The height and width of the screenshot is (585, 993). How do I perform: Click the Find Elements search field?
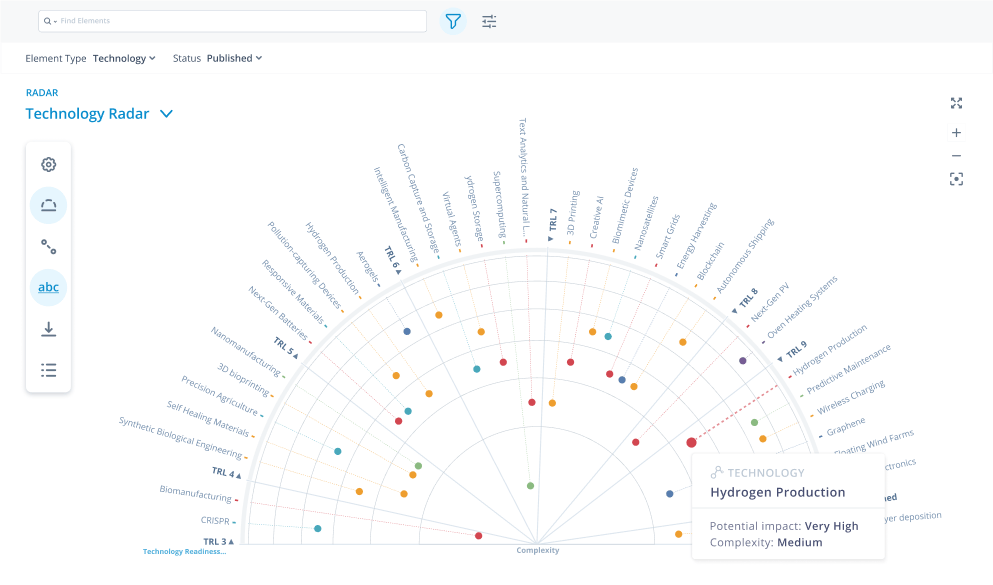(x=232, y=21)
